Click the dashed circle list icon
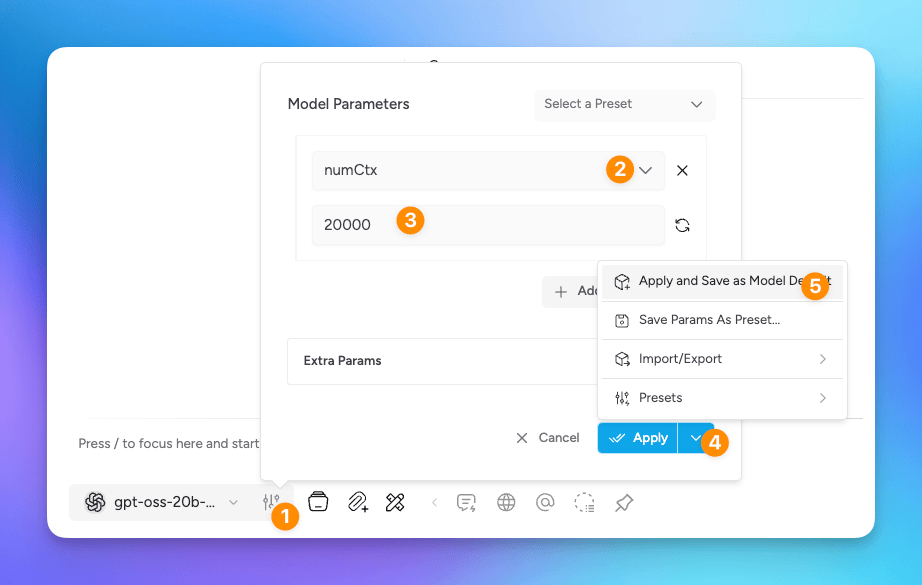The image size is (922, 585). (585, 502)
